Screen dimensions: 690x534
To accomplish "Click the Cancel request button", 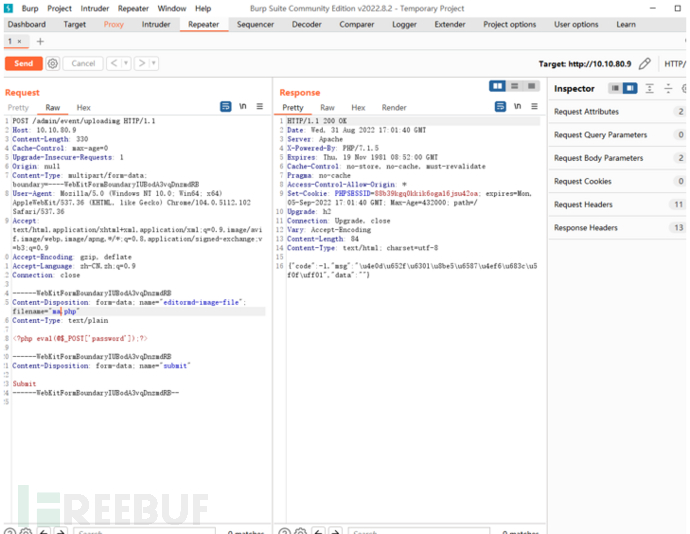I will [83, 63].
